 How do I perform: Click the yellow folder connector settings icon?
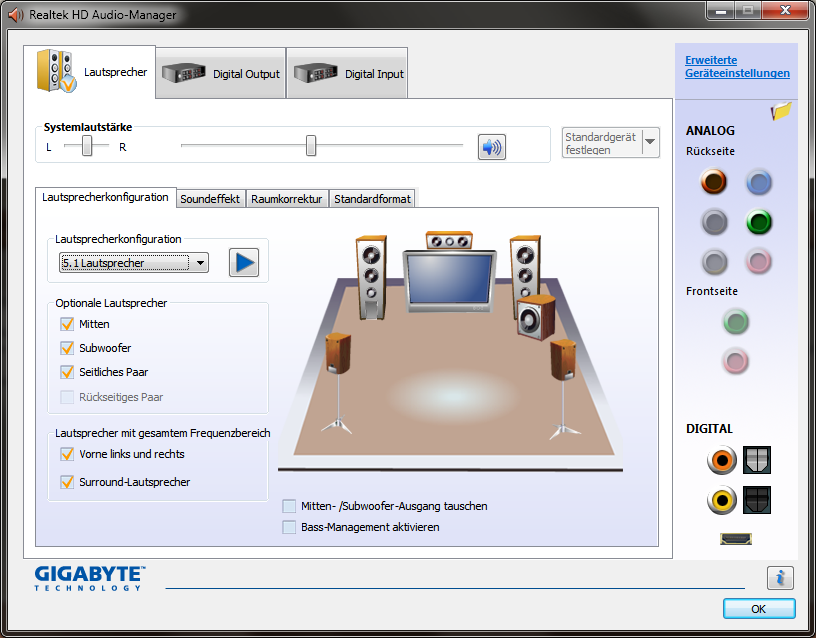tap(781, 111)
